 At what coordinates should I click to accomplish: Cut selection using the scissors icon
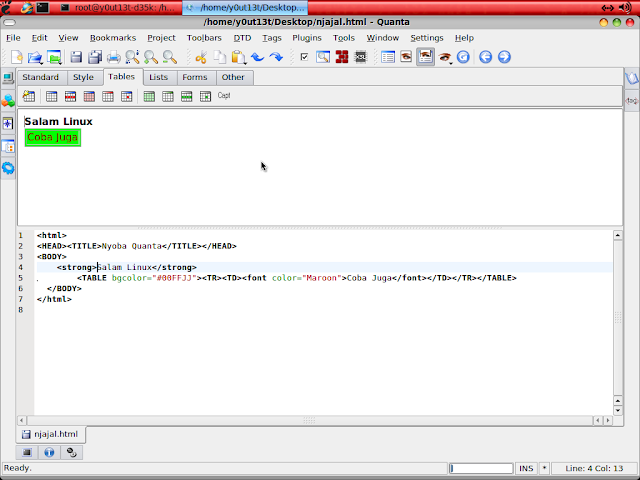[x=201, y=57]
